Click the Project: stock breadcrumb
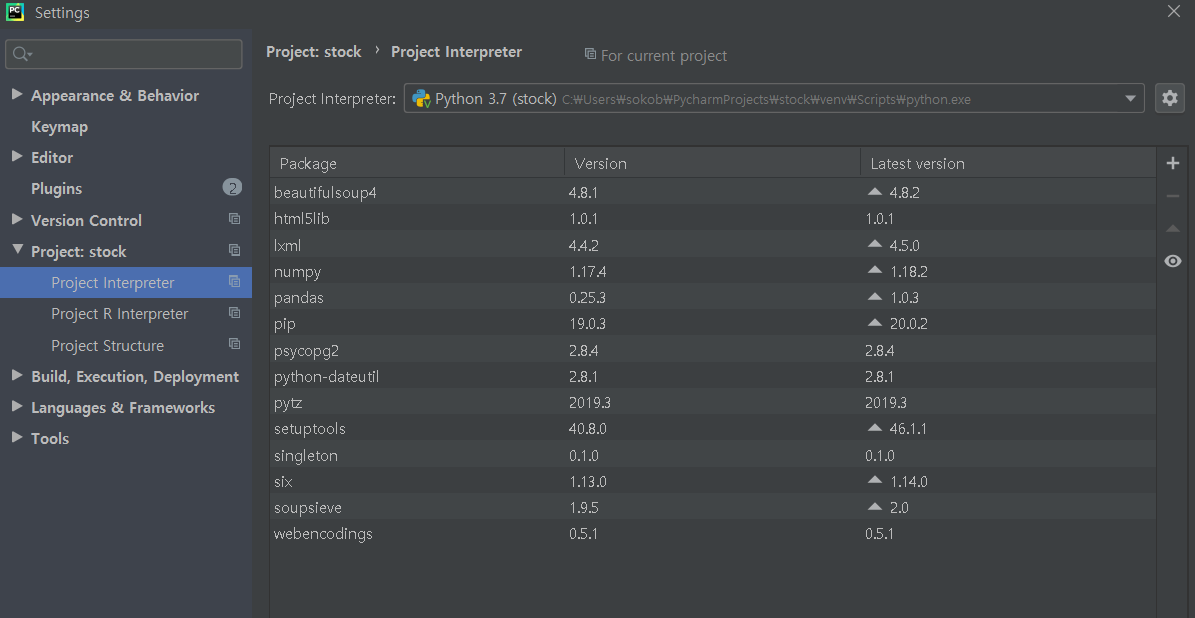1195x618 pixels. (314, 52)
